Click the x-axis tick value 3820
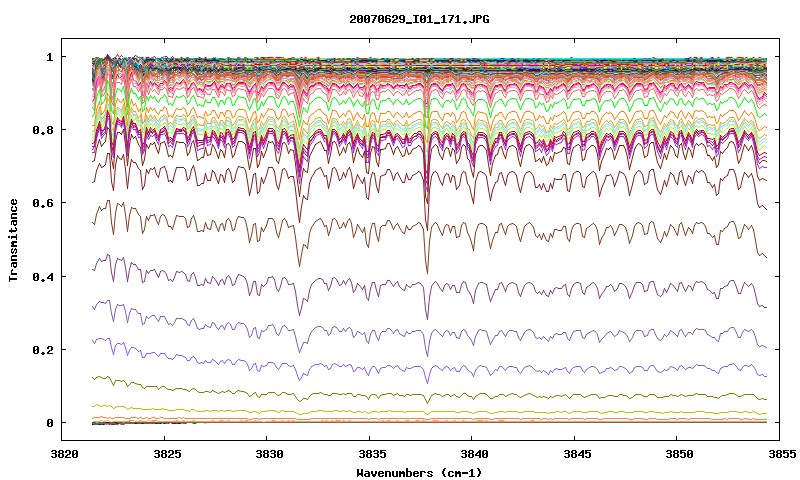Screen dimensions: 800x480 (65, 454)
